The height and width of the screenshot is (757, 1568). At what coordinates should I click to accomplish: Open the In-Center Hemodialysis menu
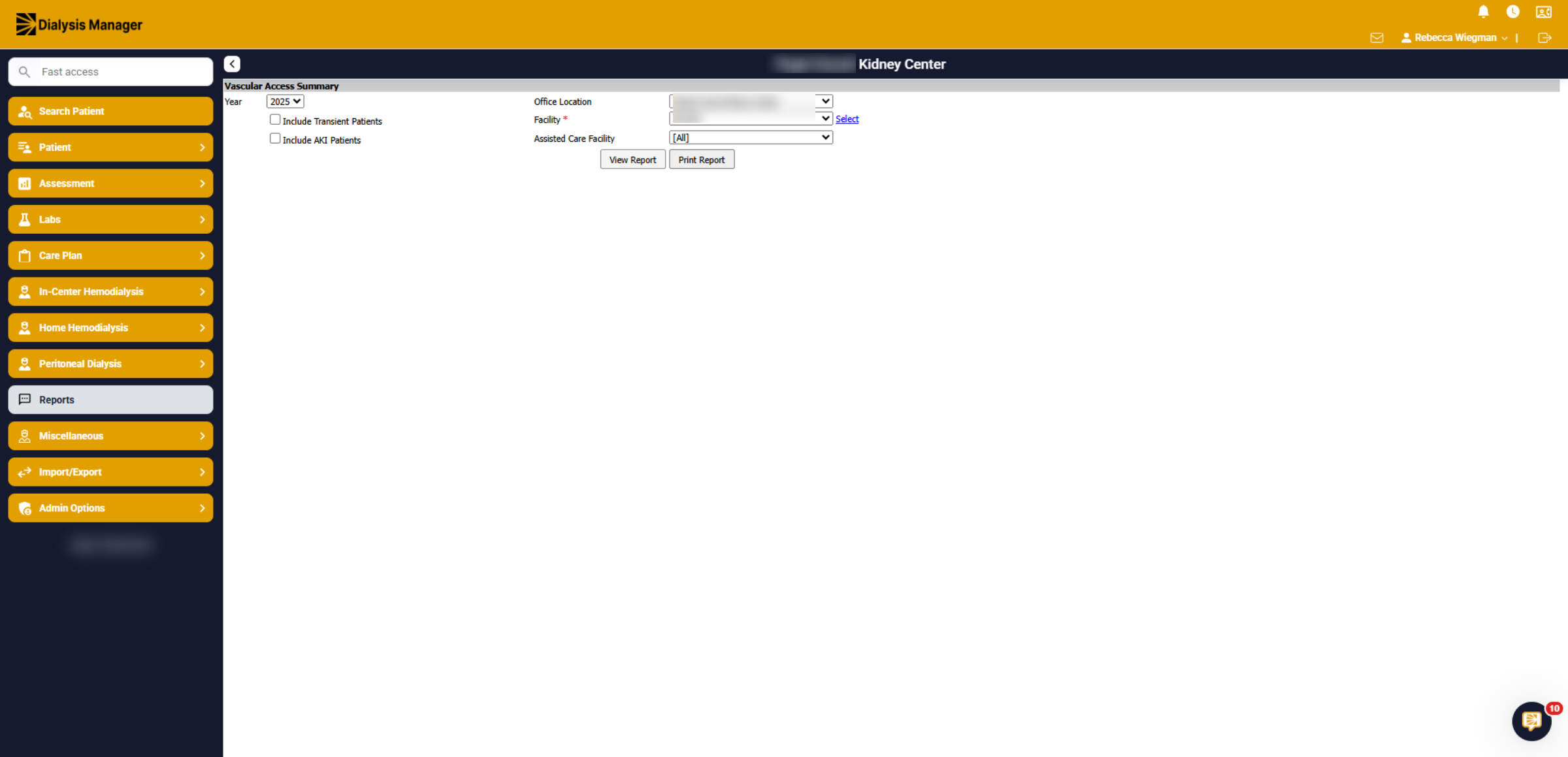tap(110, 292)
